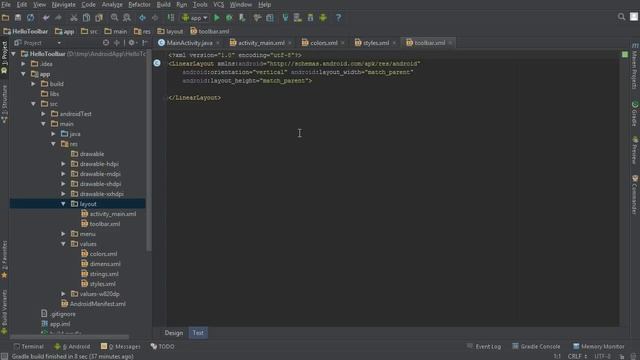Open the Gradle Console
640x360 pixels.
click(x=536, y=347)
